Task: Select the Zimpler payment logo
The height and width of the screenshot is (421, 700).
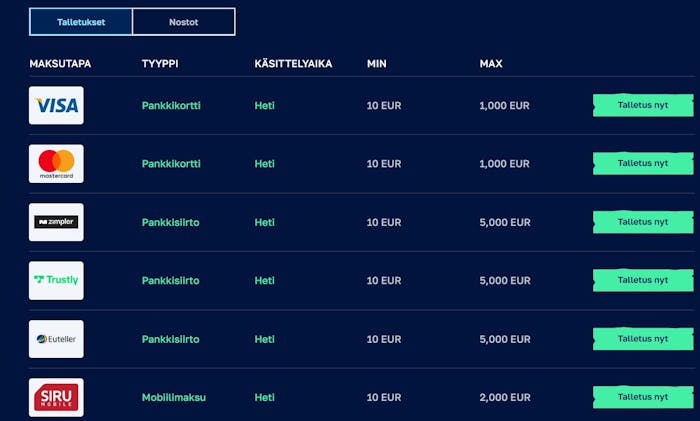Action: 56,222
